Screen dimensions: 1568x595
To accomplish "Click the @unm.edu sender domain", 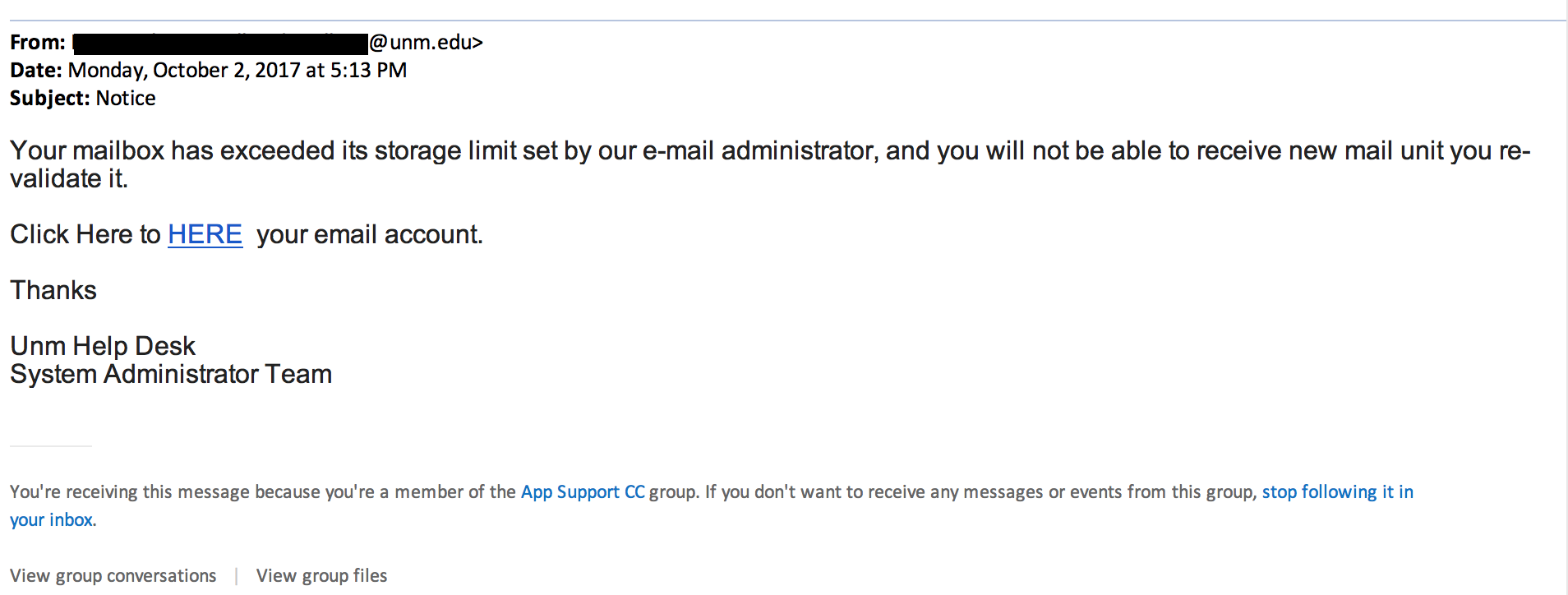I will [424, 43].
